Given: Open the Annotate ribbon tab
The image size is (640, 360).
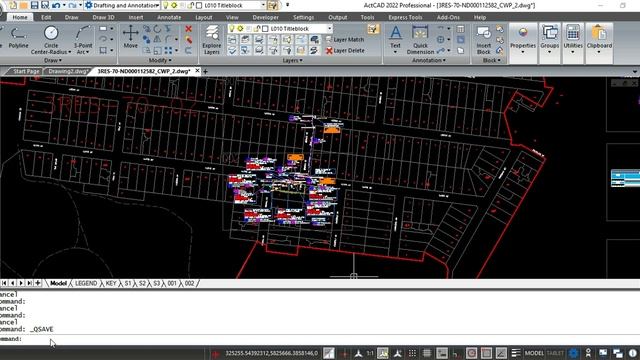Looking at the screenshot, I should (169, 17).
